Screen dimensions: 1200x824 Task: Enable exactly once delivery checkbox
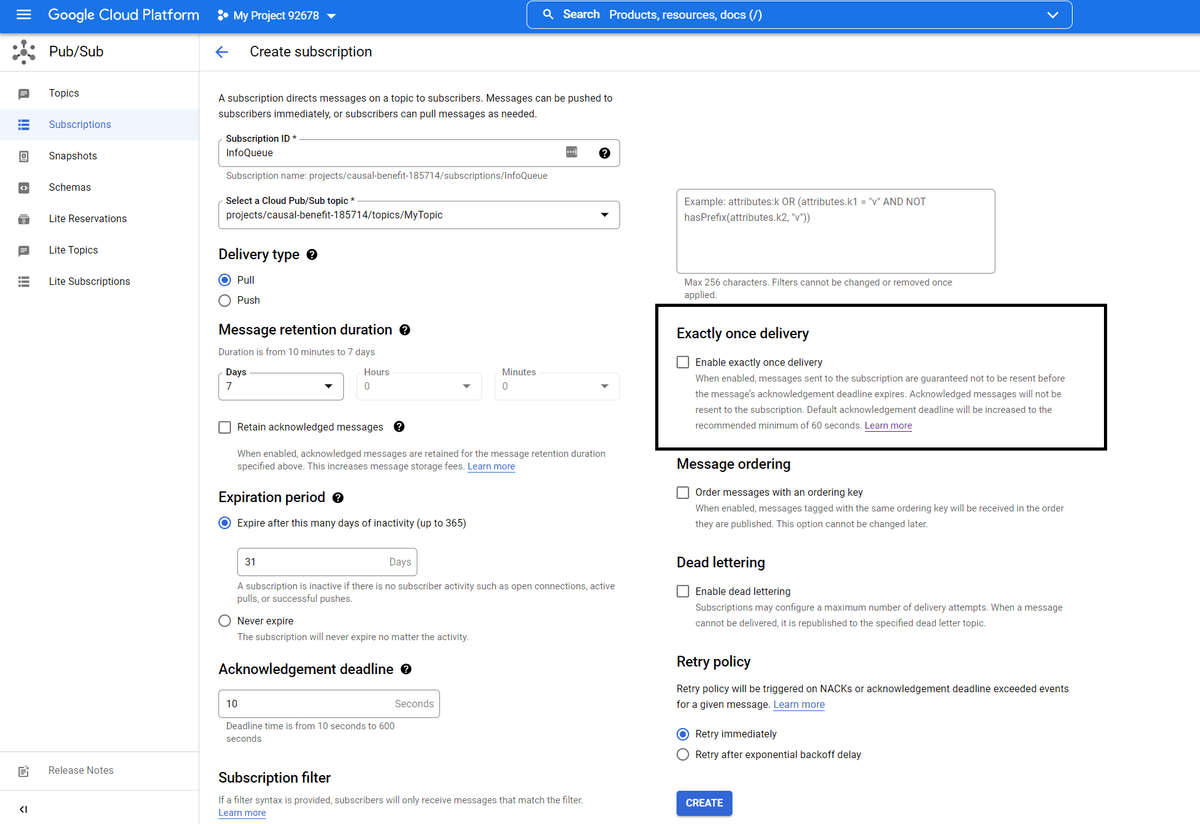[683, 362]
